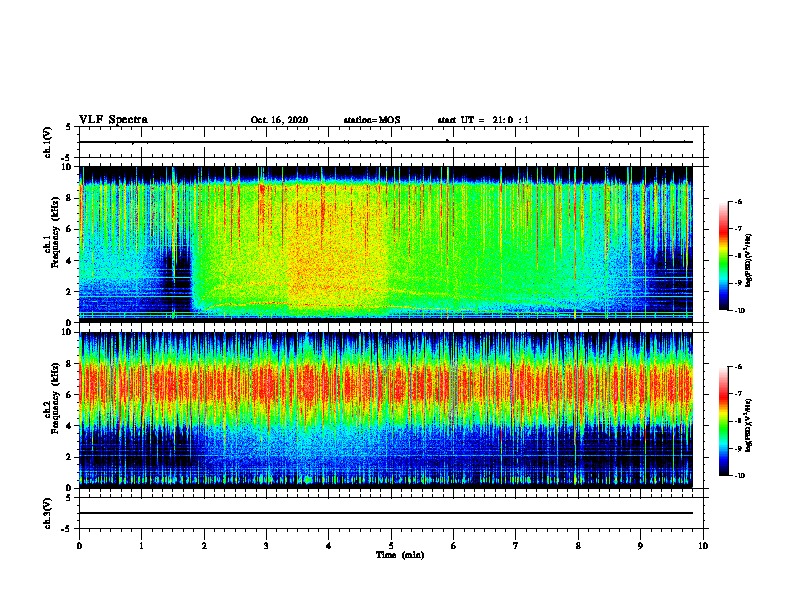Click the time axis tick label '5'
792x612 pixels.
coord(391,546)
